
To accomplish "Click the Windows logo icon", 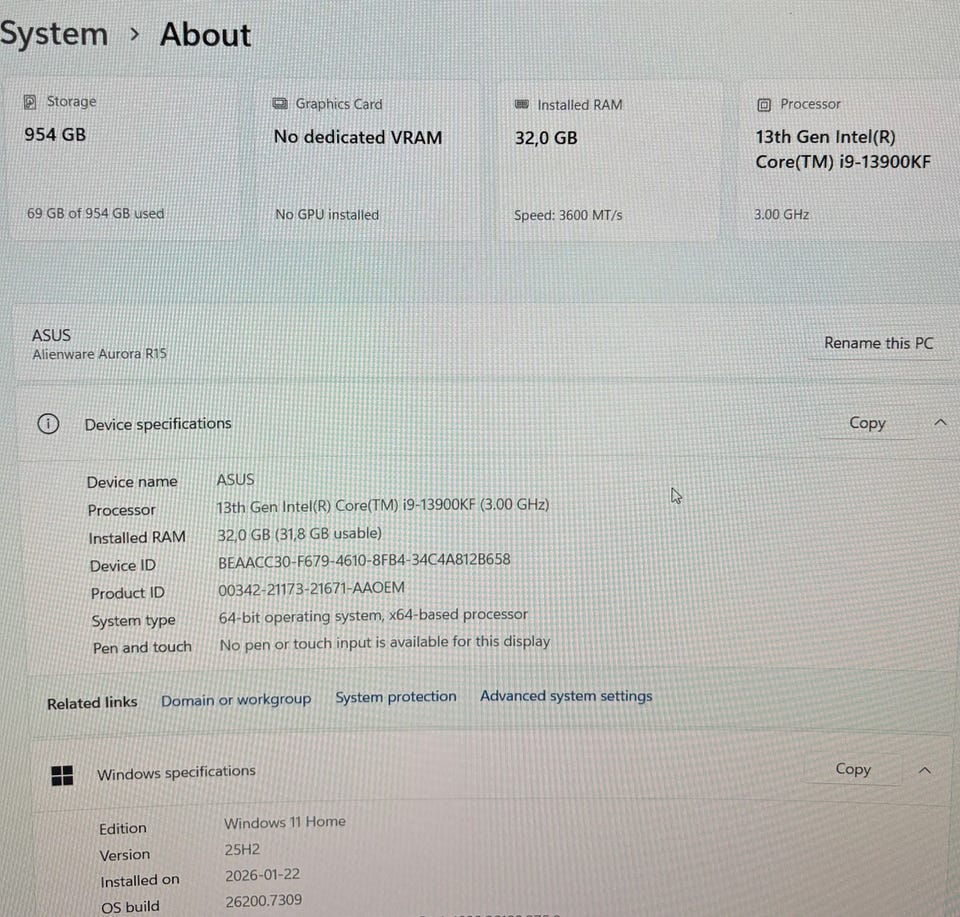I will [62, 775].
